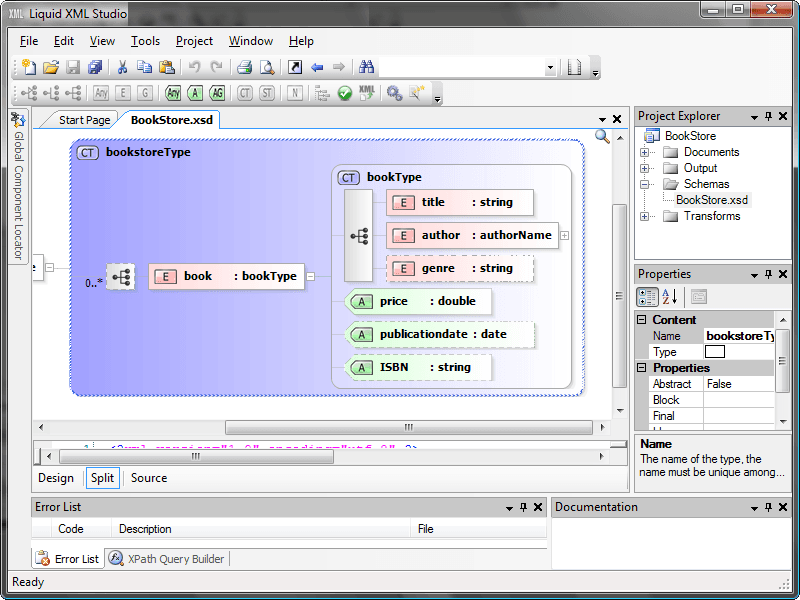Click the Open folder toolbar icon
The image size is (800, 600).
[51, 67]
